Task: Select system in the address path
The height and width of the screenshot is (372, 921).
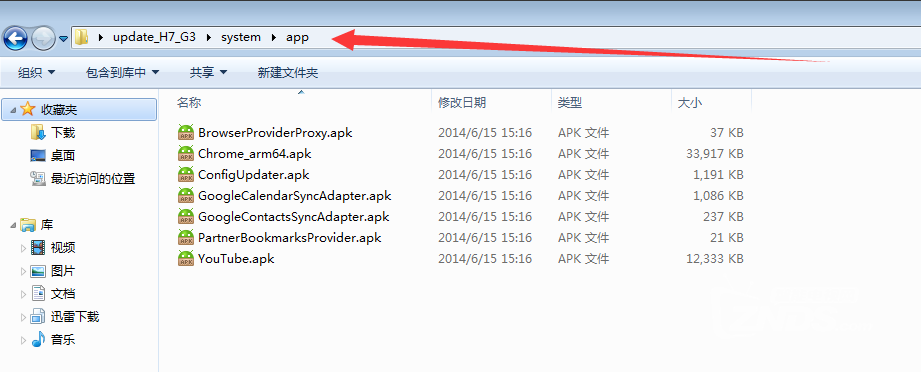Action: pyautogui.click(x=241, y=37)
